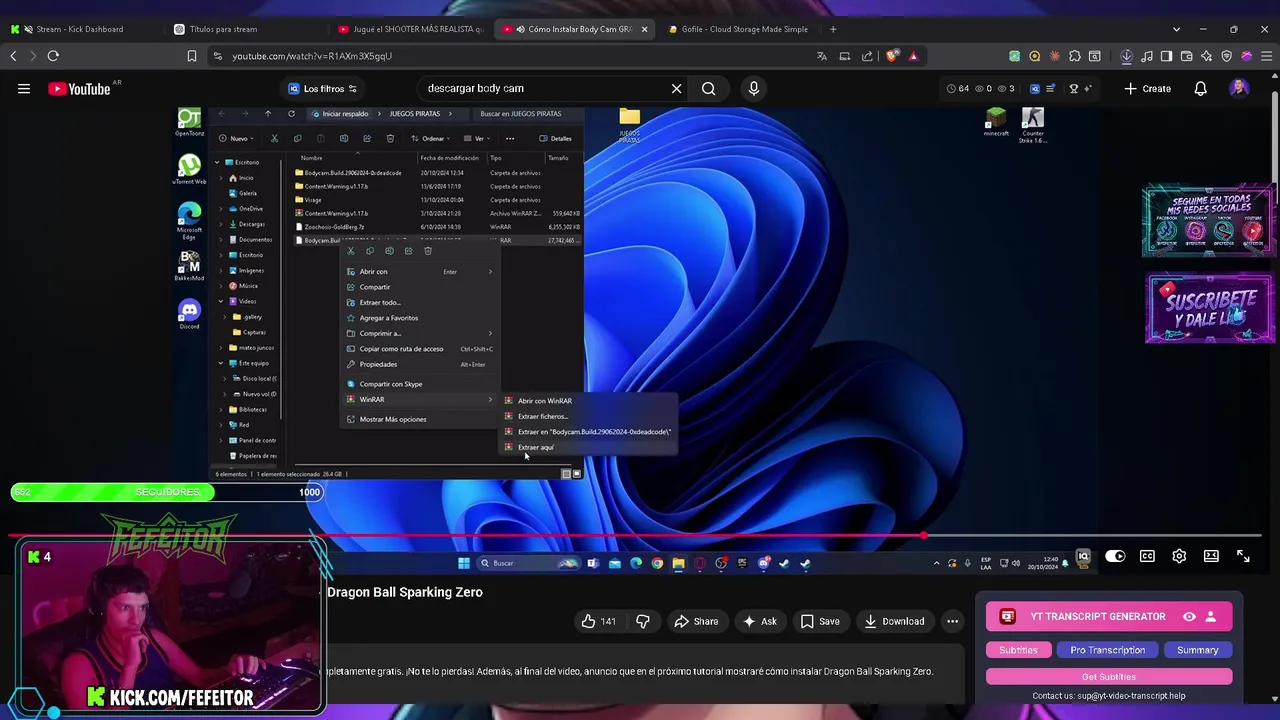Click the Share button under the video
This screenshot has width=1280, height=720.
[696, 621]
